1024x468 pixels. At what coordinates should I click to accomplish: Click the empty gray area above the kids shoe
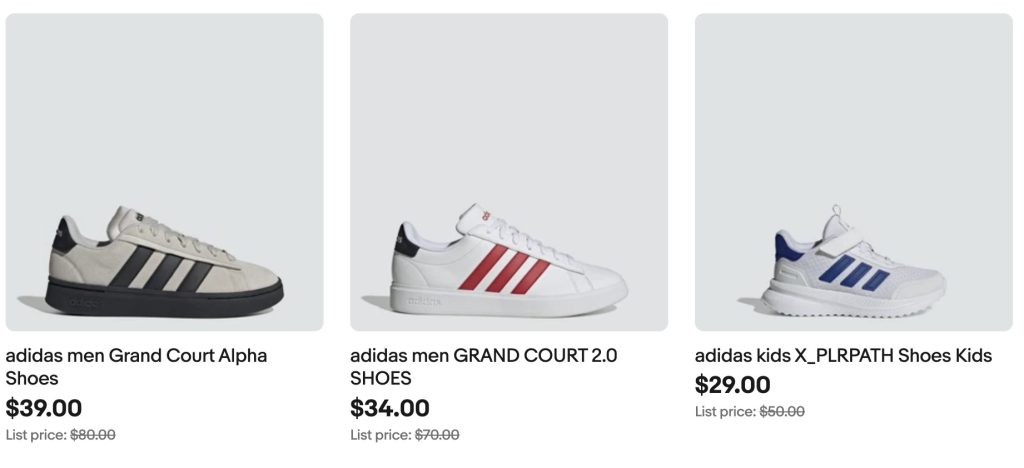click(853, 100)
